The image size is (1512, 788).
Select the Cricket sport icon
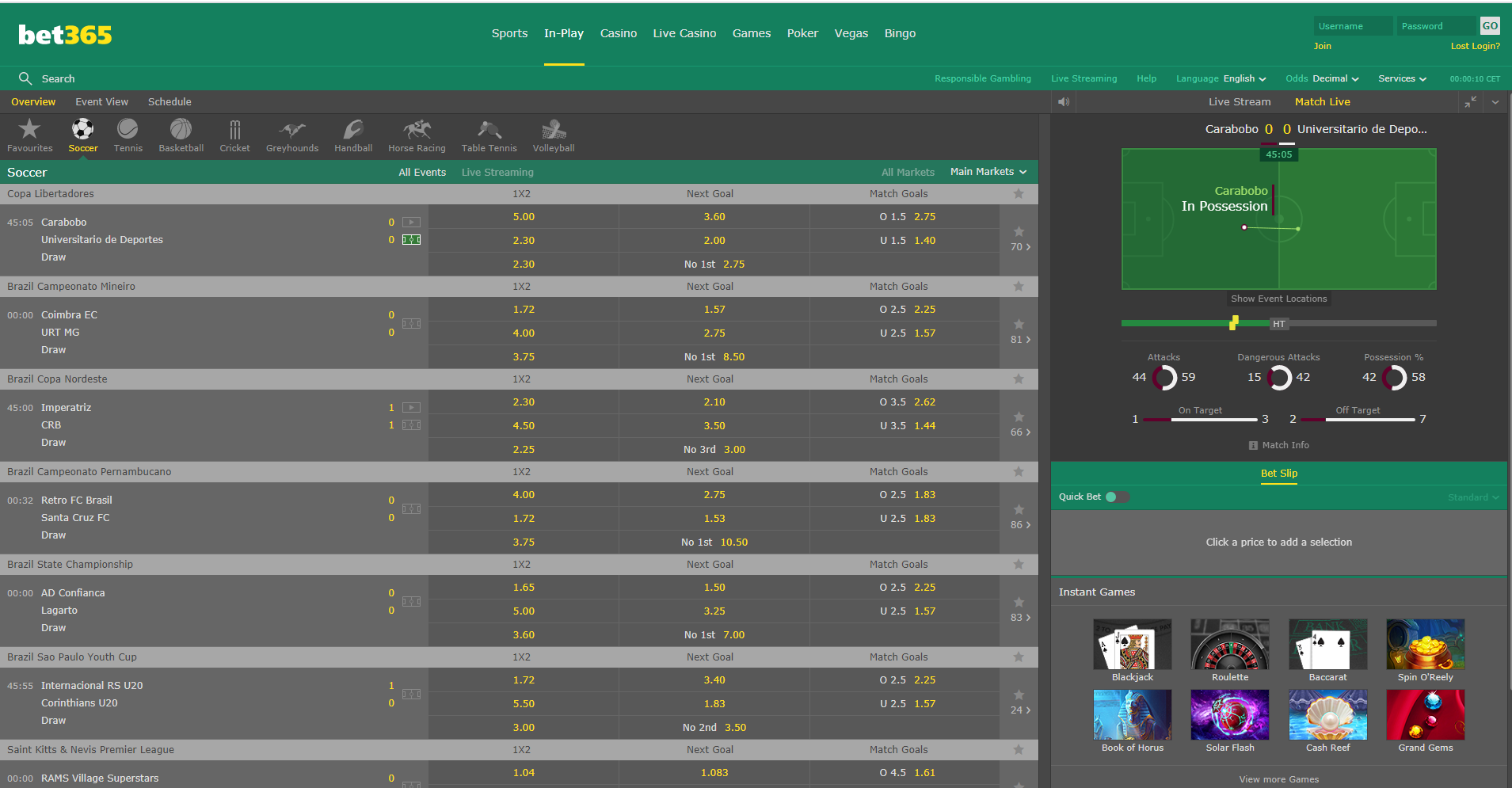tap(234, 135)
